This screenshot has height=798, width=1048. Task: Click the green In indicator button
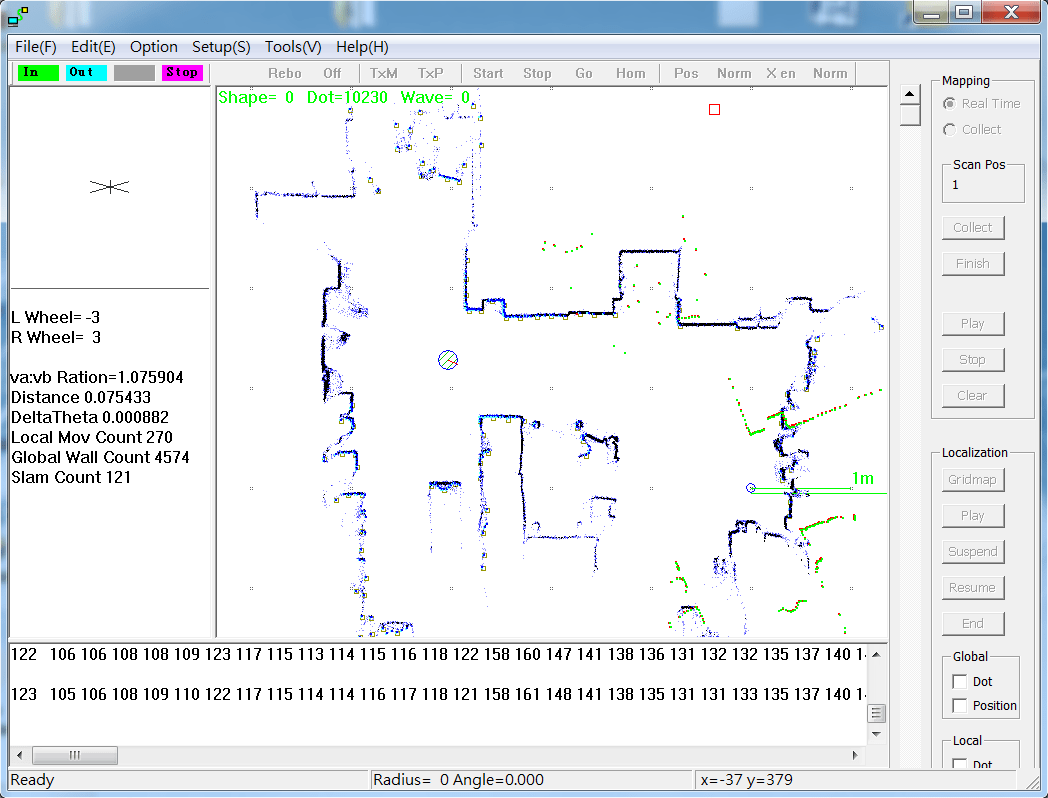[x=38, y=72]
